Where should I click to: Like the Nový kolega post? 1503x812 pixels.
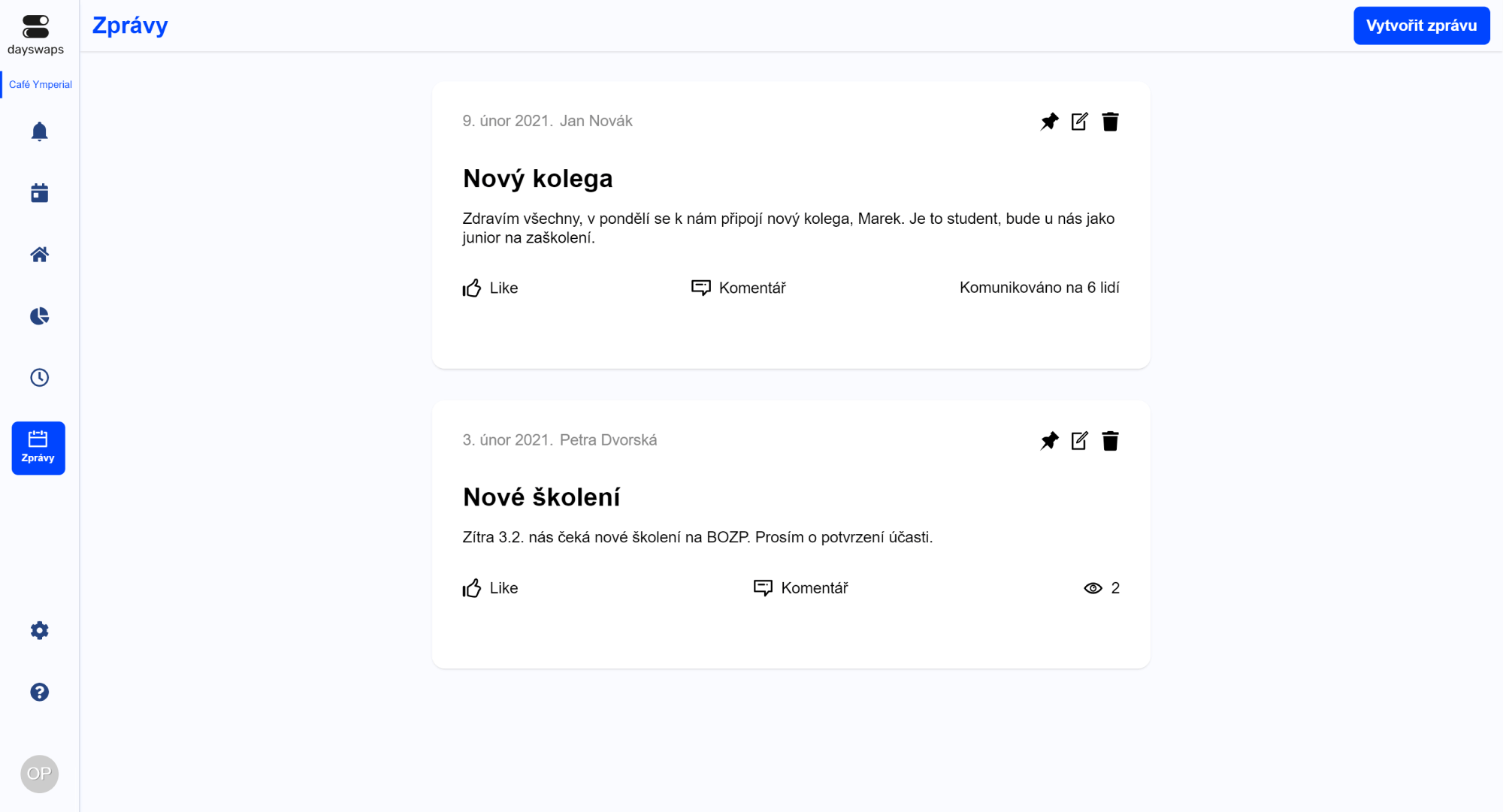[490, 288]
